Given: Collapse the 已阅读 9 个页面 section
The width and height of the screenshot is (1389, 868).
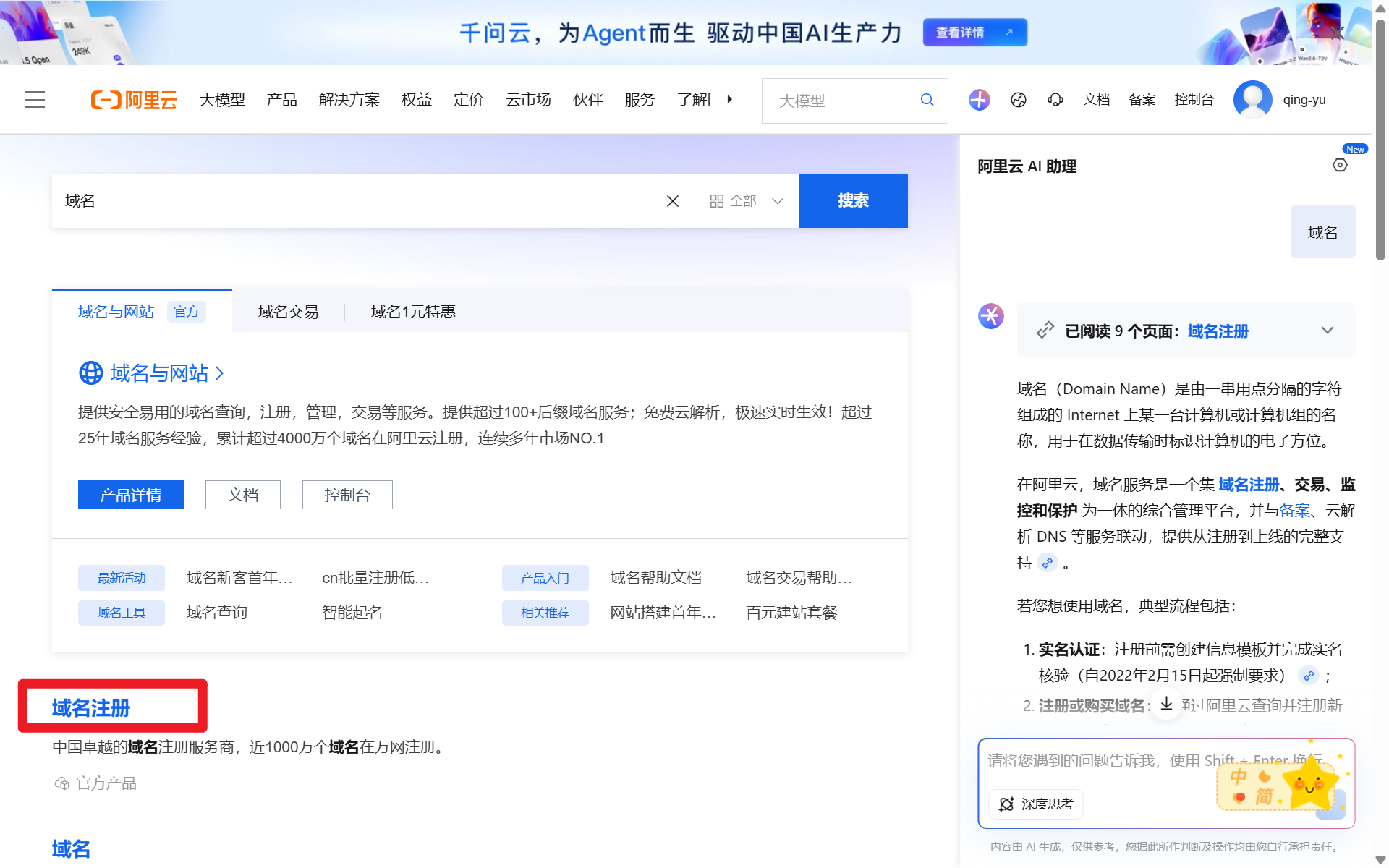Looking at the screenshot, I should coord(1327,331).
